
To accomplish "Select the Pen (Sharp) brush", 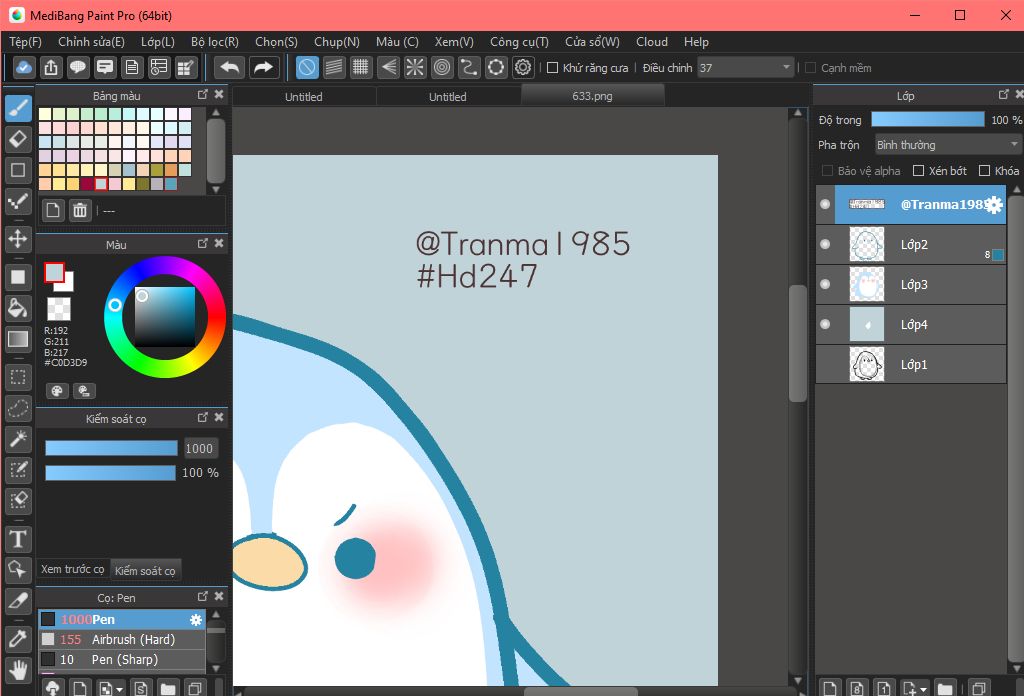I will point(122,659).
